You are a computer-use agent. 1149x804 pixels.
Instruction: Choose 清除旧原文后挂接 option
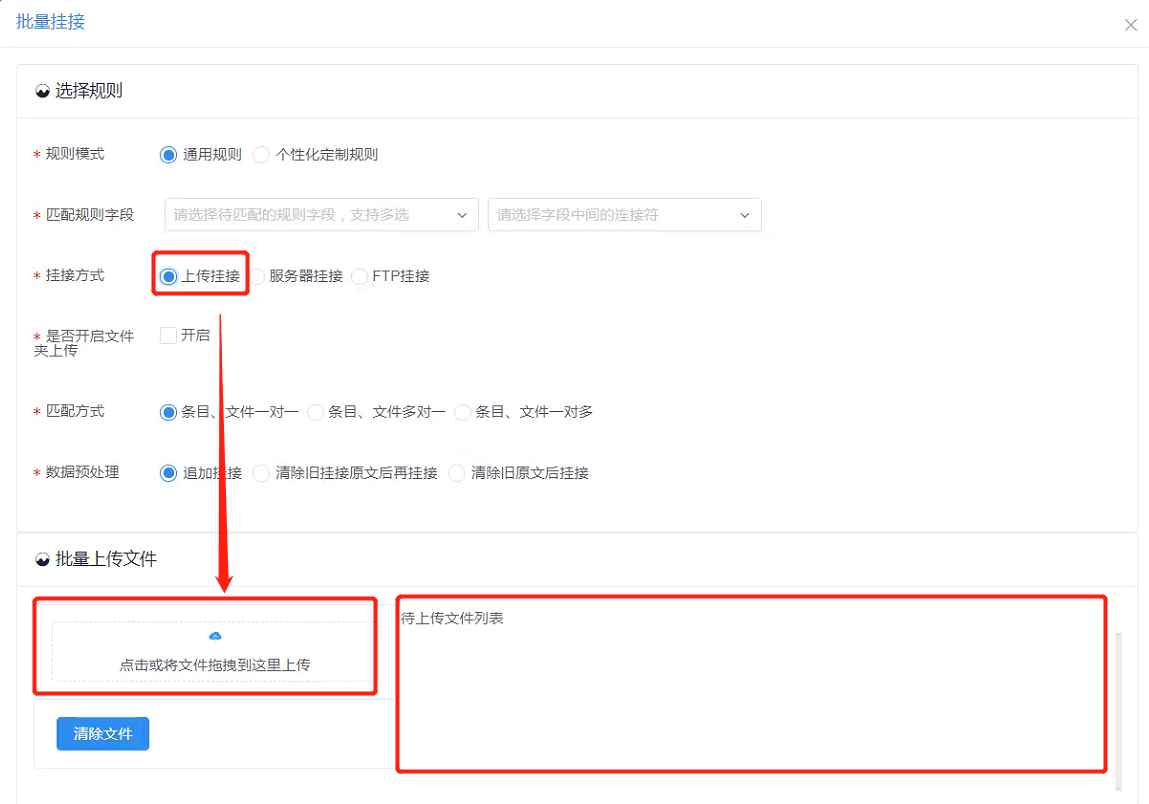[457, 473]
